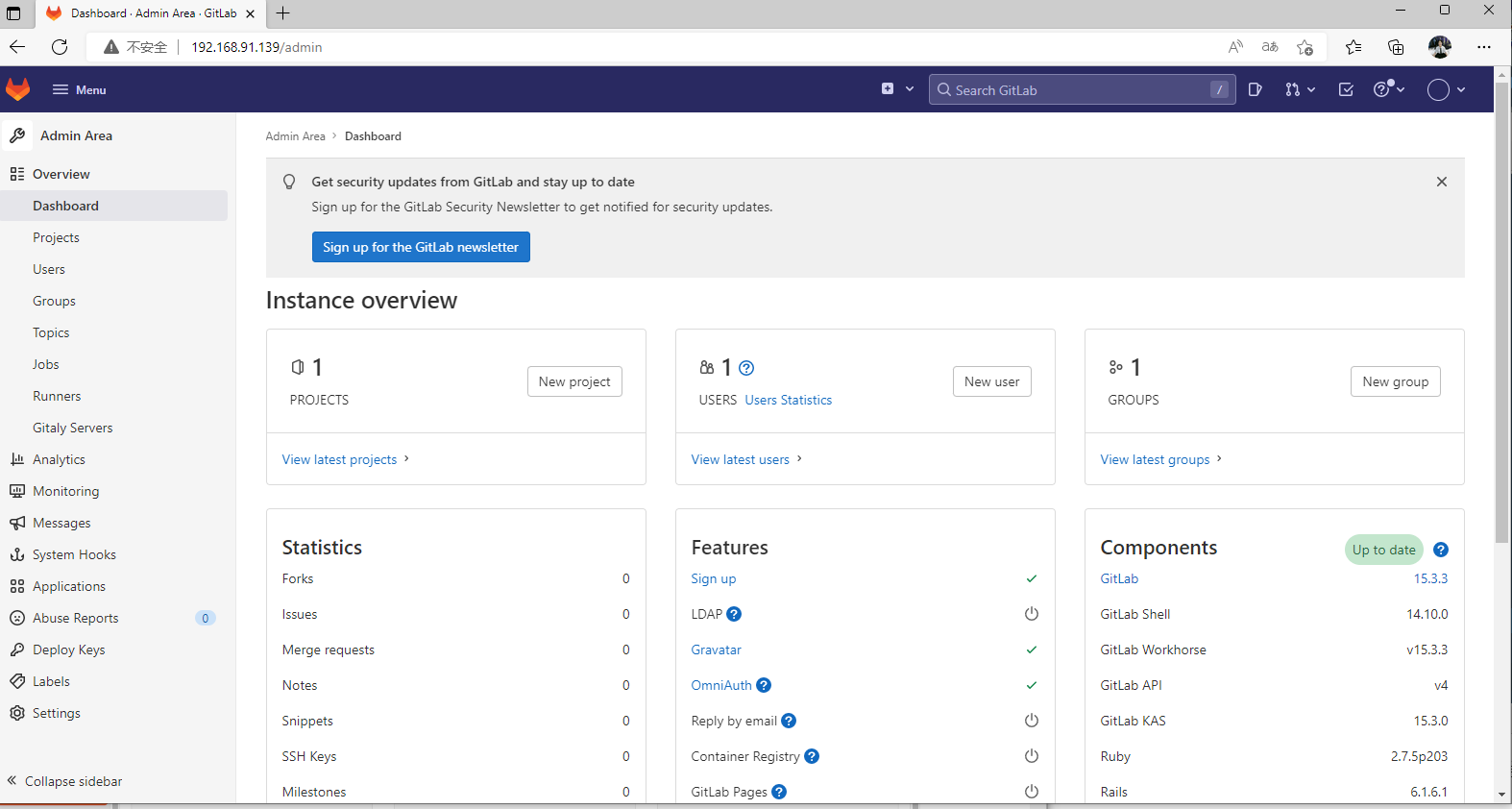Click the Applications grid icon

16,586
